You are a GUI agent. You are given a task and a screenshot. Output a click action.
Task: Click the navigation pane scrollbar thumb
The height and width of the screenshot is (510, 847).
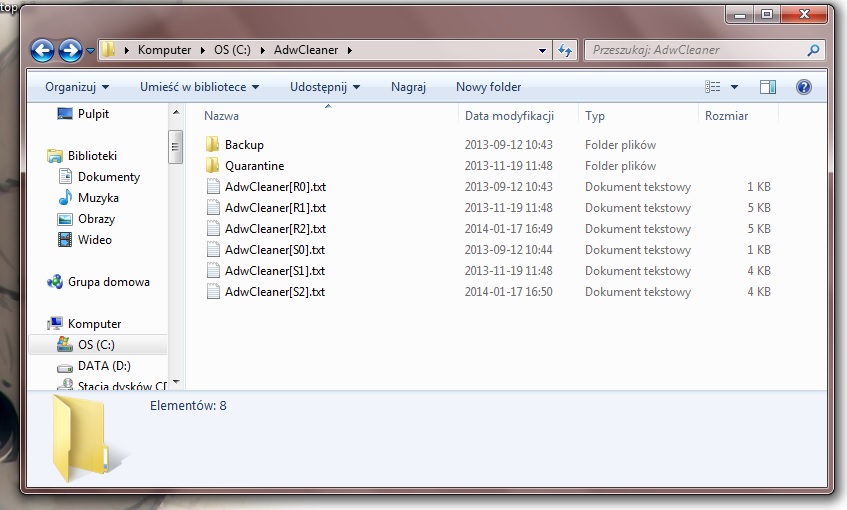[x=176, y=146]
